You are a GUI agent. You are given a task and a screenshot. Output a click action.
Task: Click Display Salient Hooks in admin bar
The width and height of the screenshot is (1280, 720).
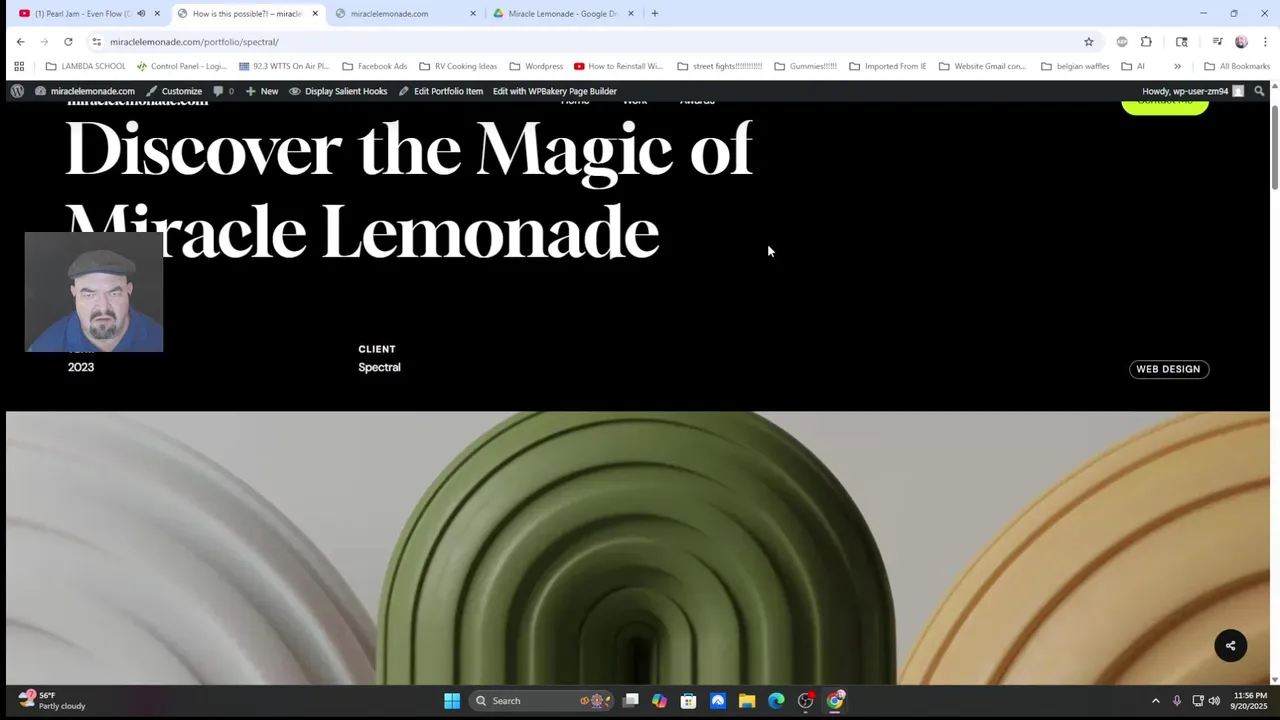point(338,91)
